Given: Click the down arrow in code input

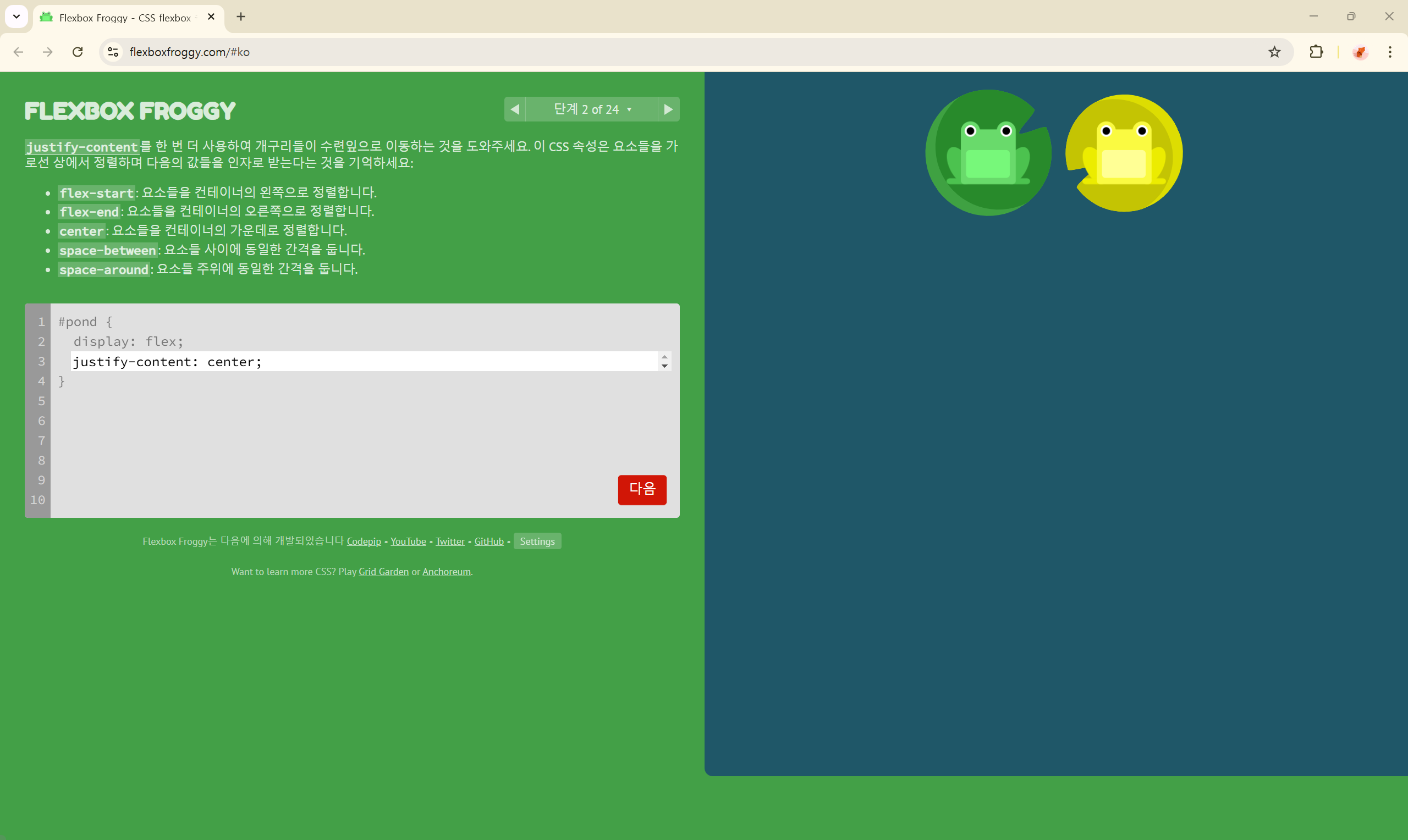Looking at the screenshot, I should click(664, 366).
